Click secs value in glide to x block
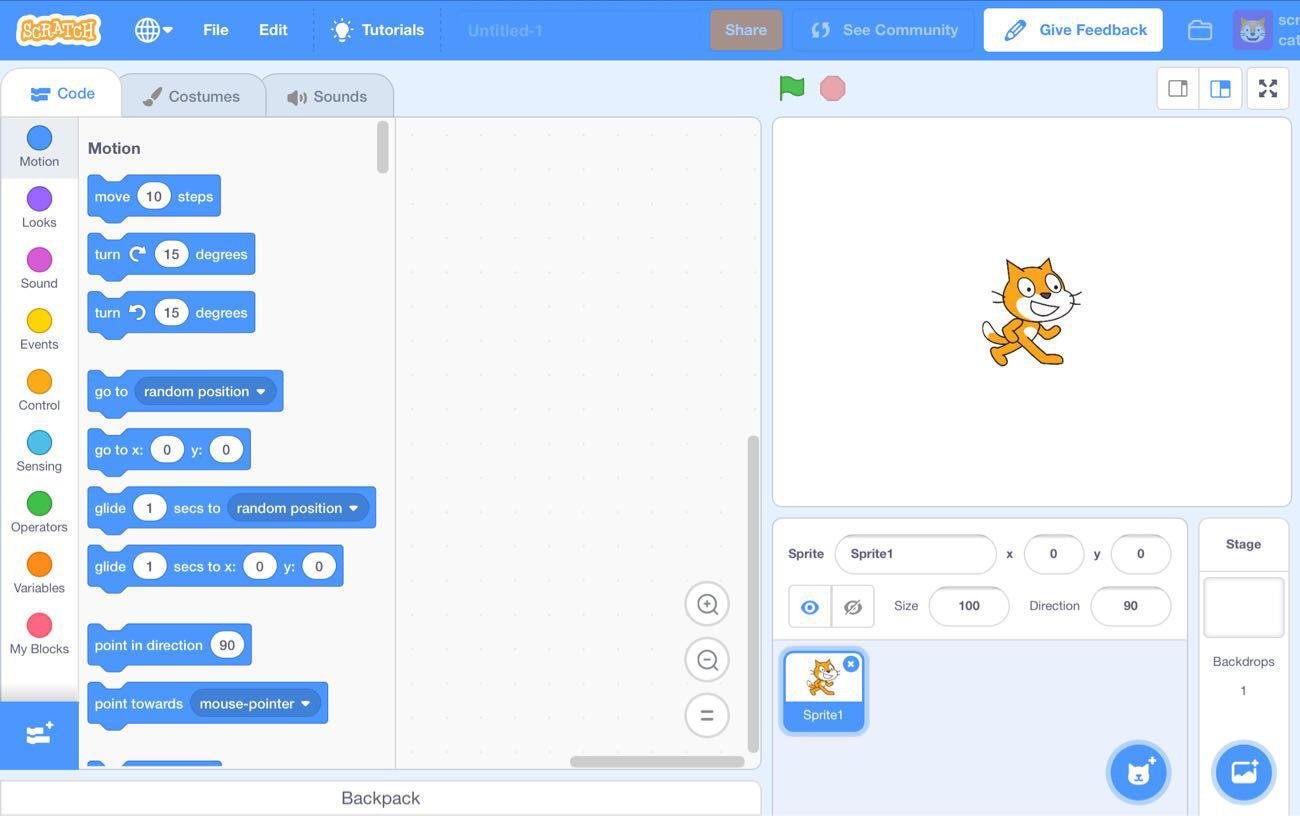This screenshot has width=1300, height=816. point(149,566)
